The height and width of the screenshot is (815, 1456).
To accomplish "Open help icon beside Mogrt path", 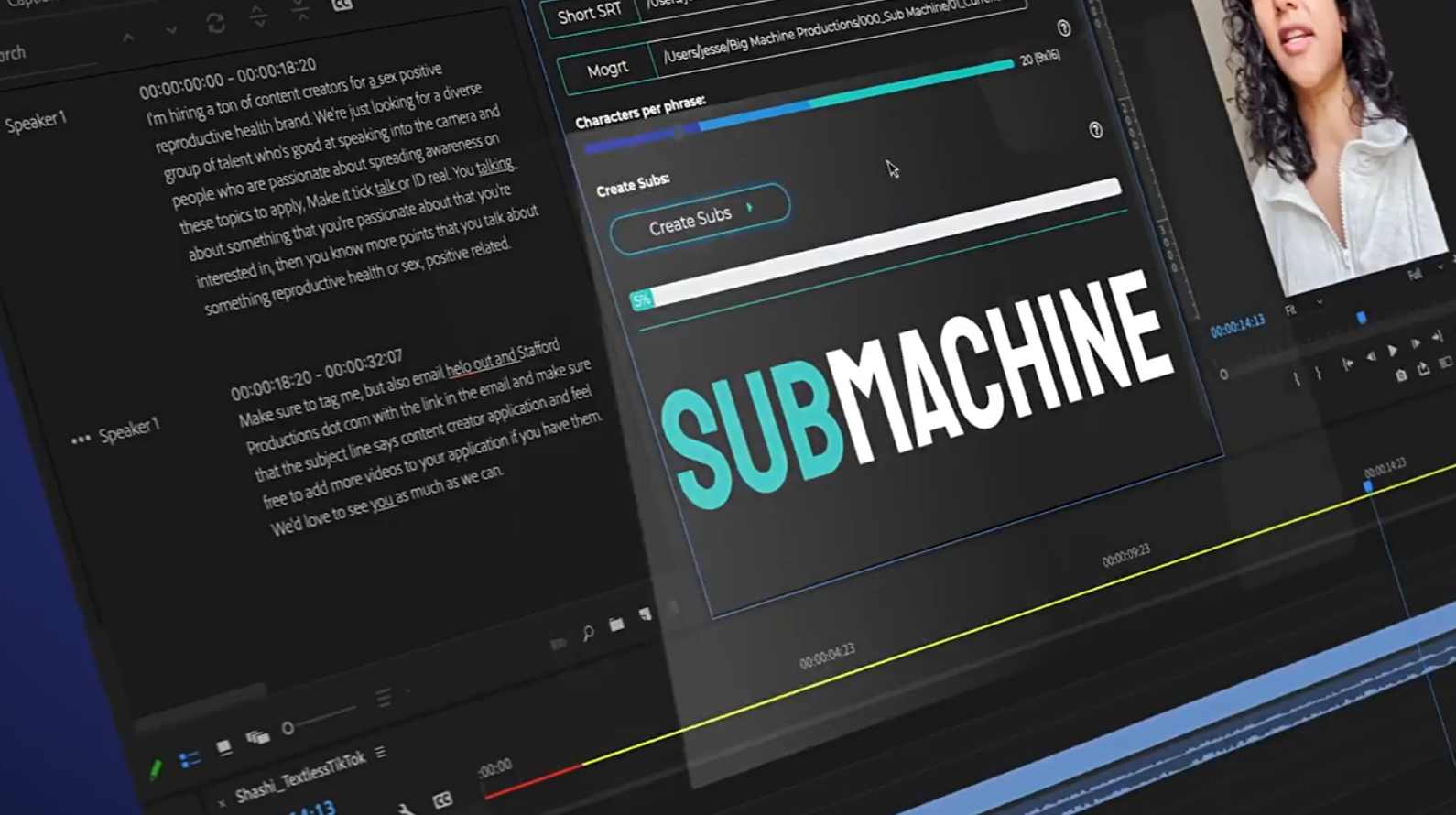I will point(1063,28).
